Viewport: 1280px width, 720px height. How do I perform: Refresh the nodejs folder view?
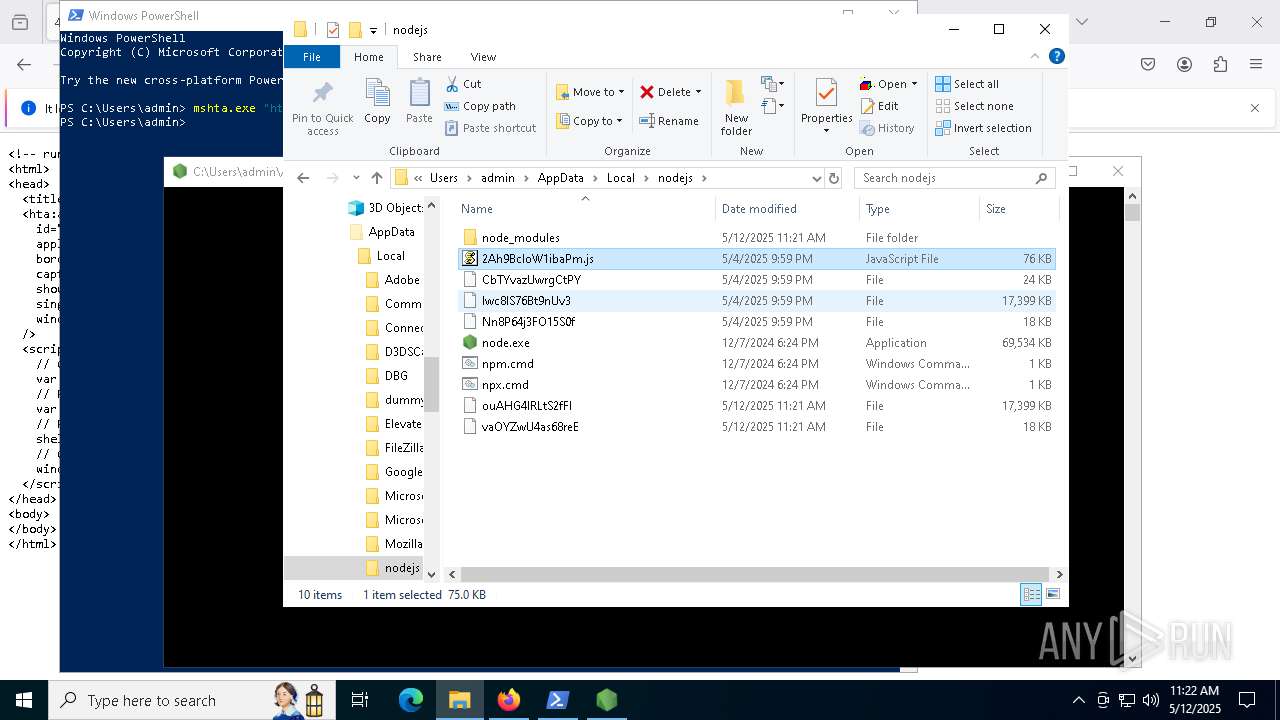point(834,178)
